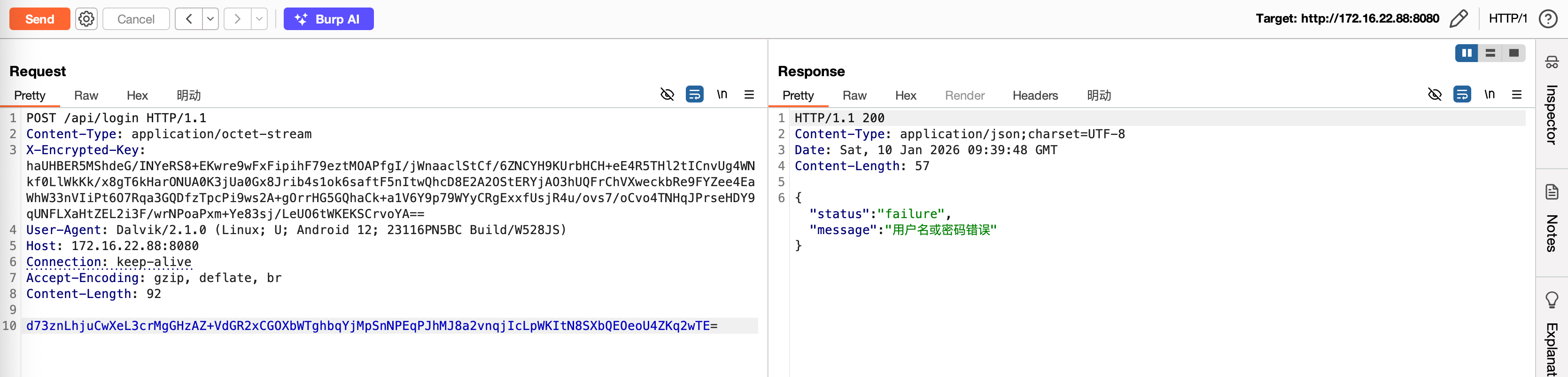Click the encrypted request body line
Screen dimensions: 1568x377
[371, 326]
